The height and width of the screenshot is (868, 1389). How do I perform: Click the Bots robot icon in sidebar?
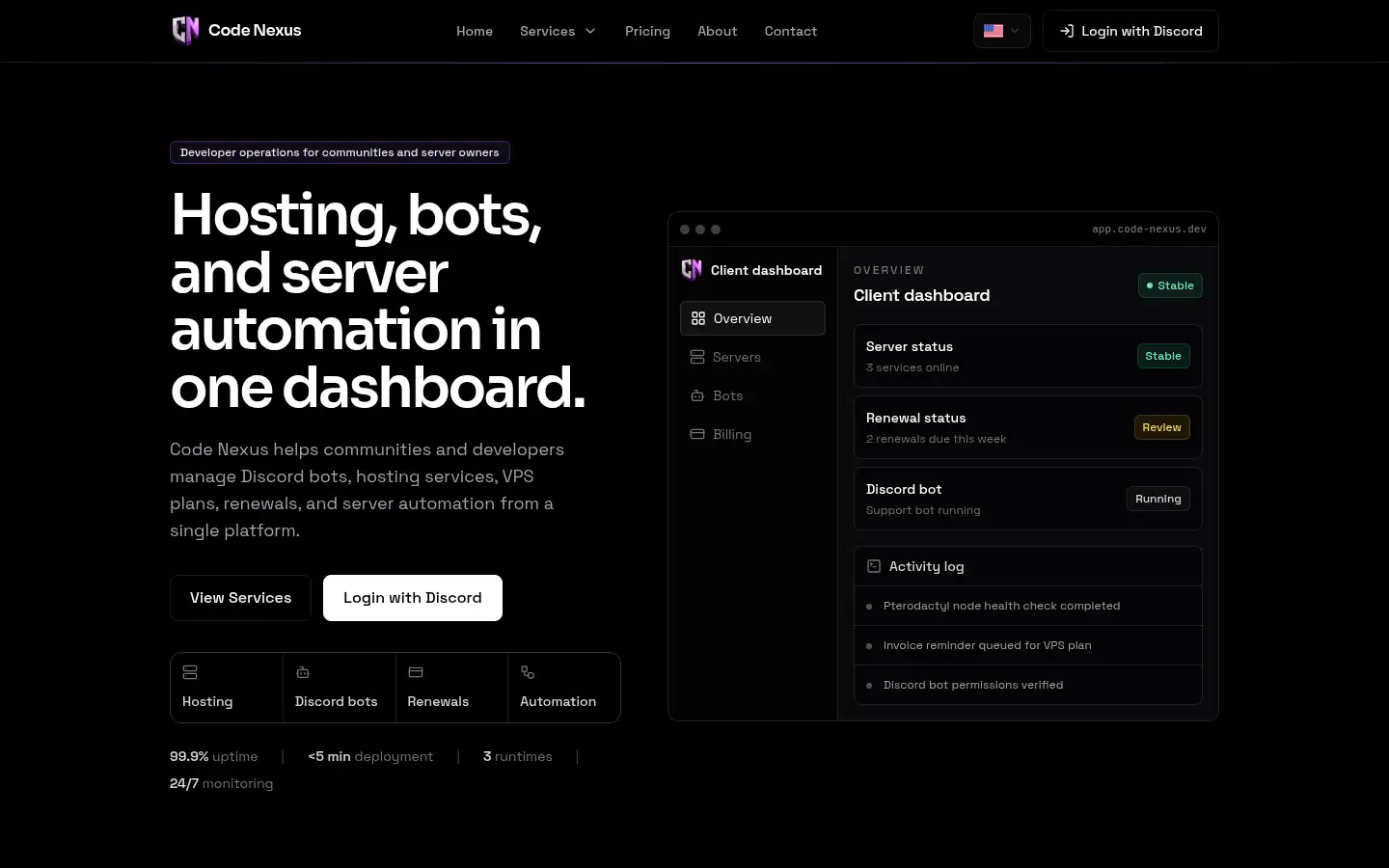(697, 395)
